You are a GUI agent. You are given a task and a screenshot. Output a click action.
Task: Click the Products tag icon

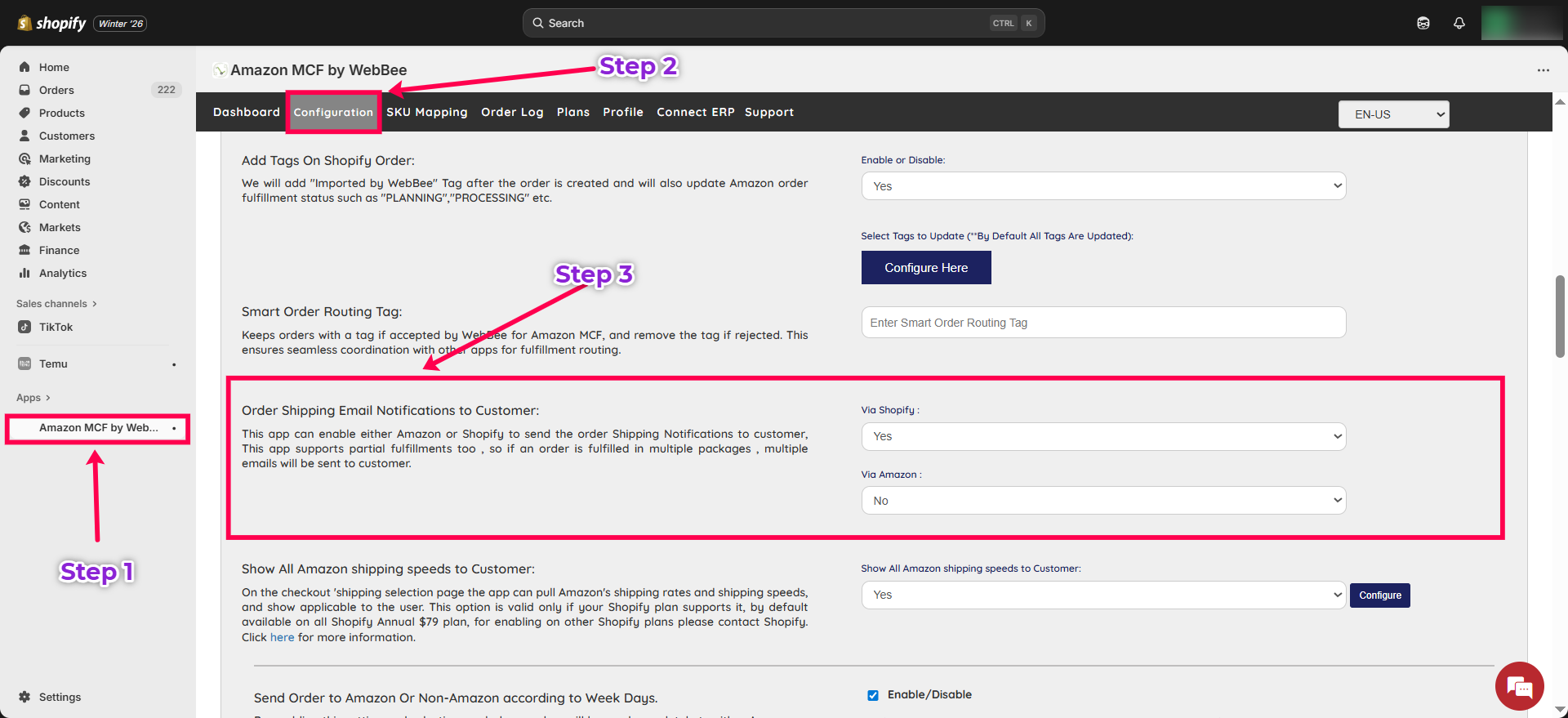click(x=24, y=113)
